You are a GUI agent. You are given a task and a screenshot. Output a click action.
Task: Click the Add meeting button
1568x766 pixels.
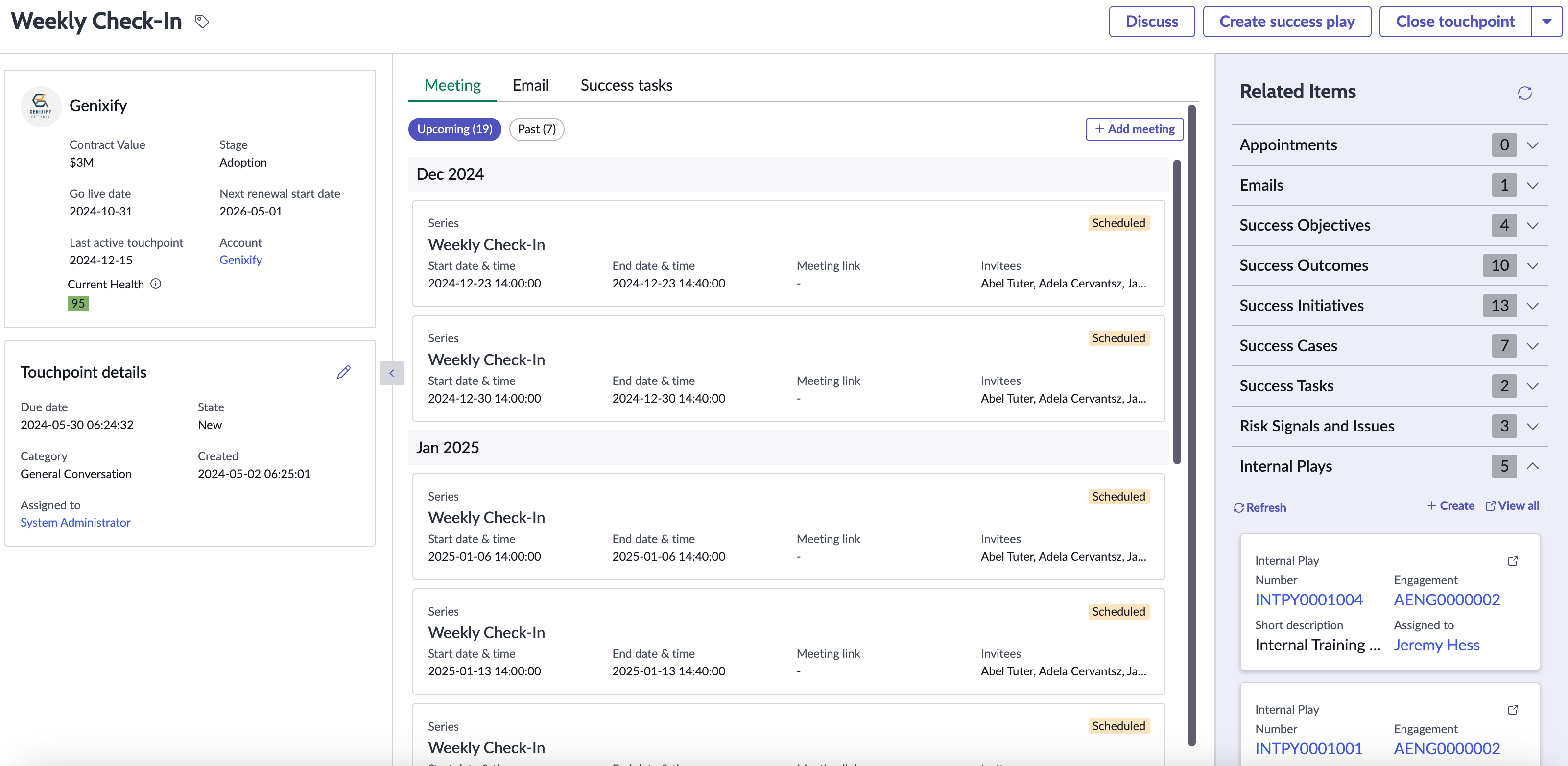1135,129
